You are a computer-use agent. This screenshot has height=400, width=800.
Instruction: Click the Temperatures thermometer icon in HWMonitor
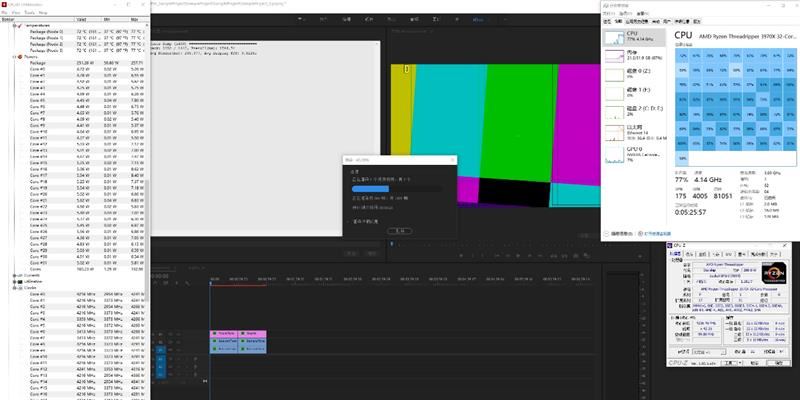(x=20, y=25)
